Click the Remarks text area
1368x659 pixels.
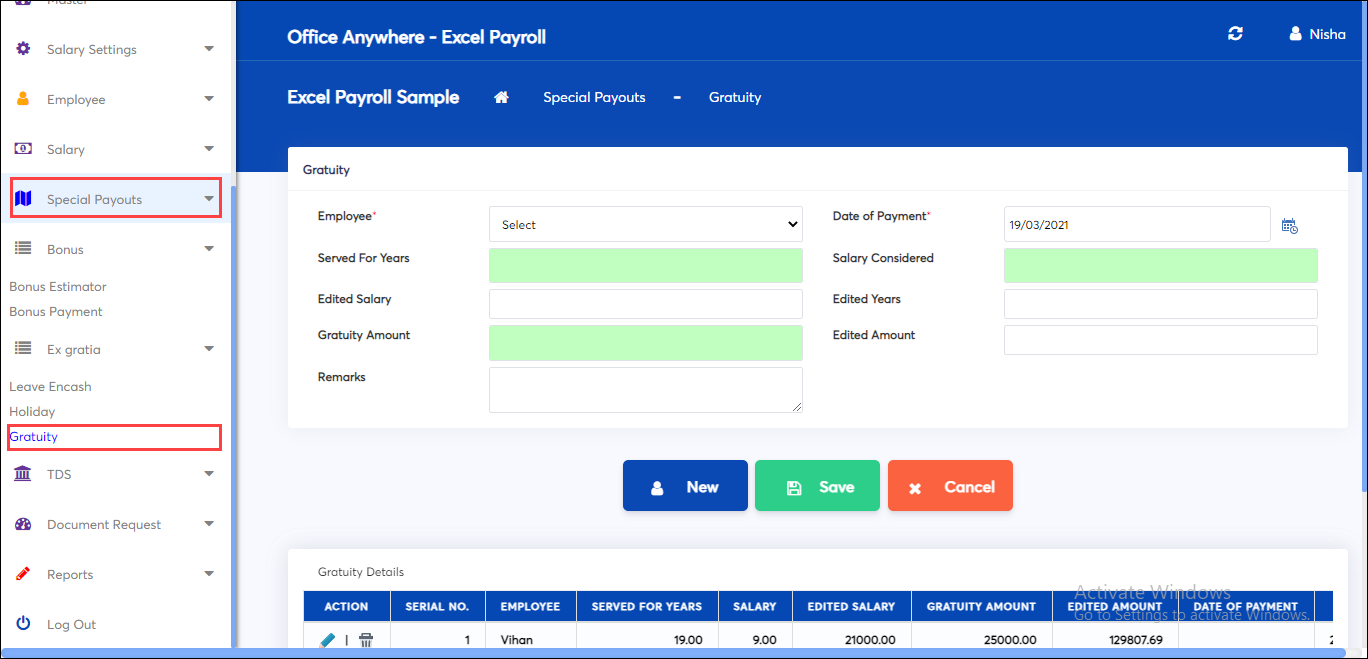coord(645,390)
